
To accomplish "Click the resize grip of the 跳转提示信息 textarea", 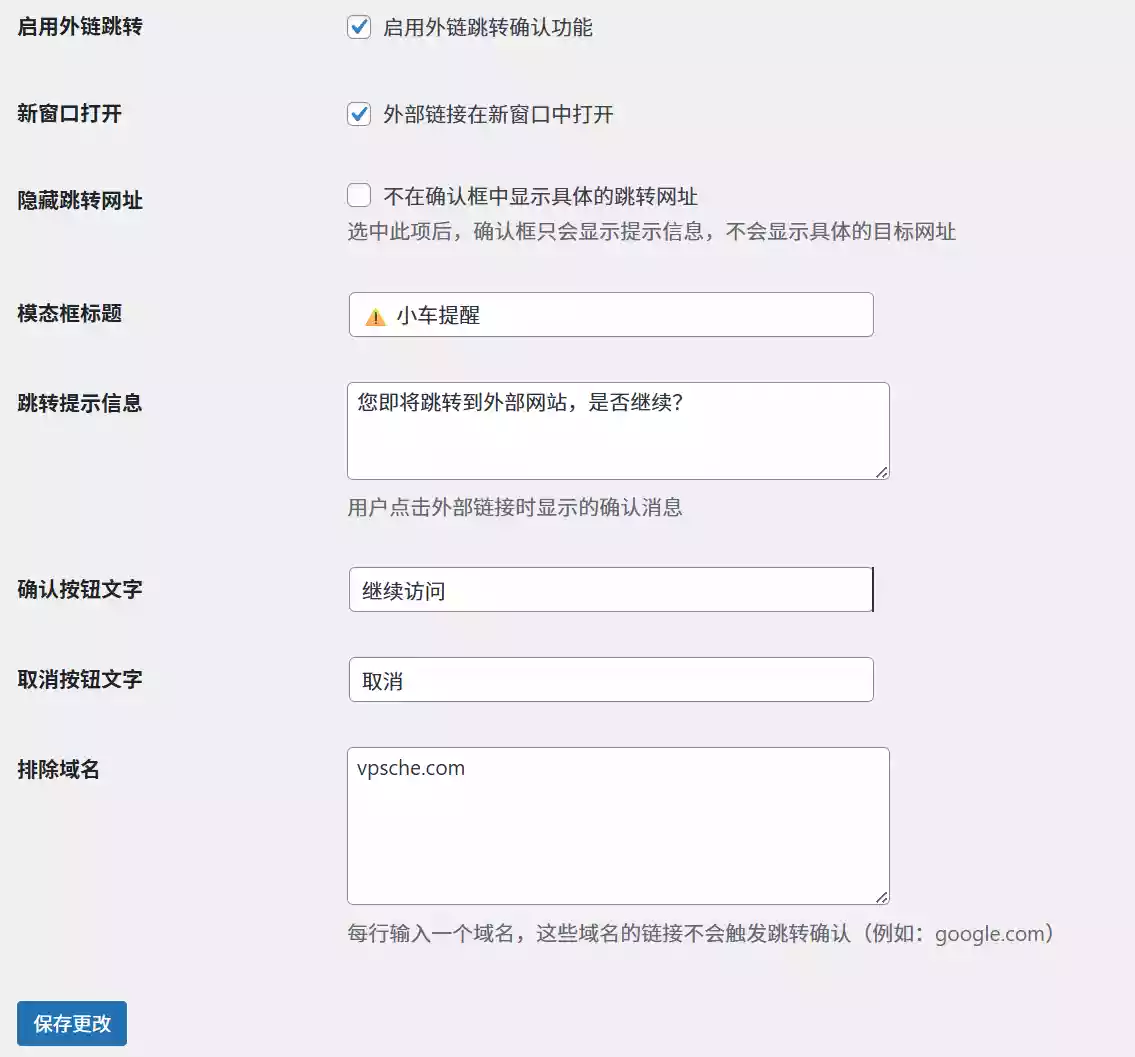I will (884, 473).
